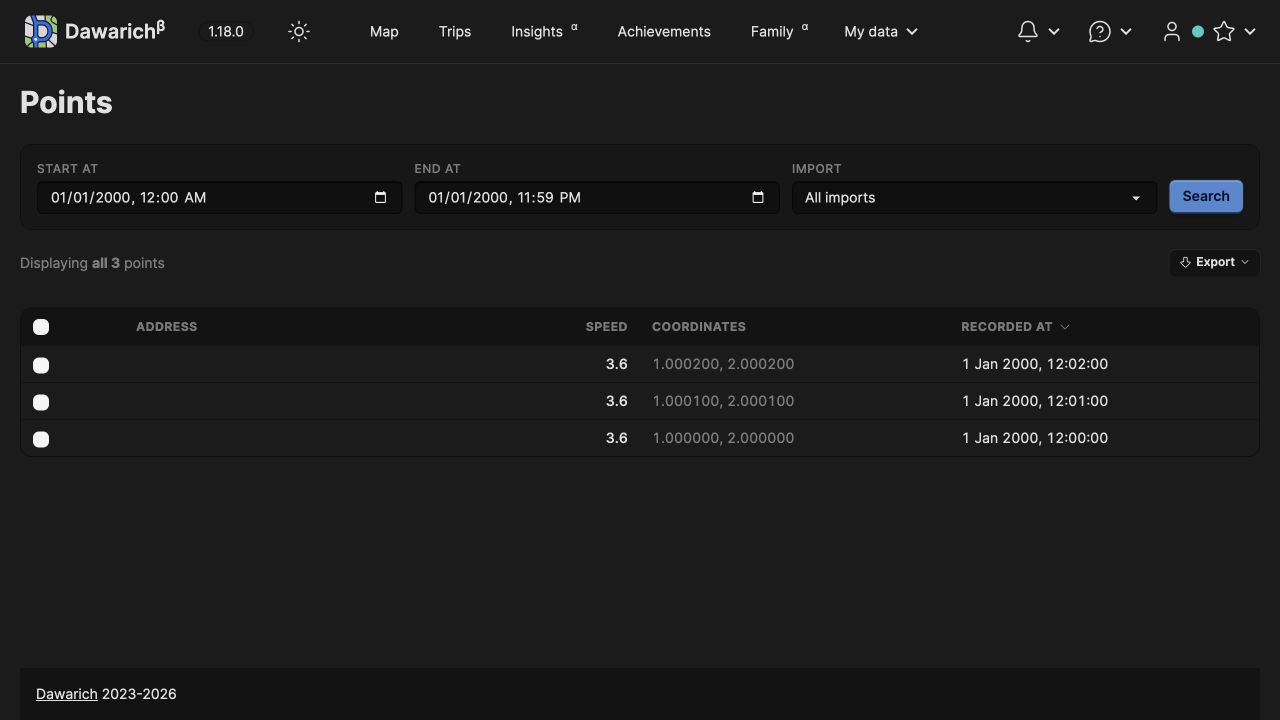Open the Achievements page

pos(664,32)
